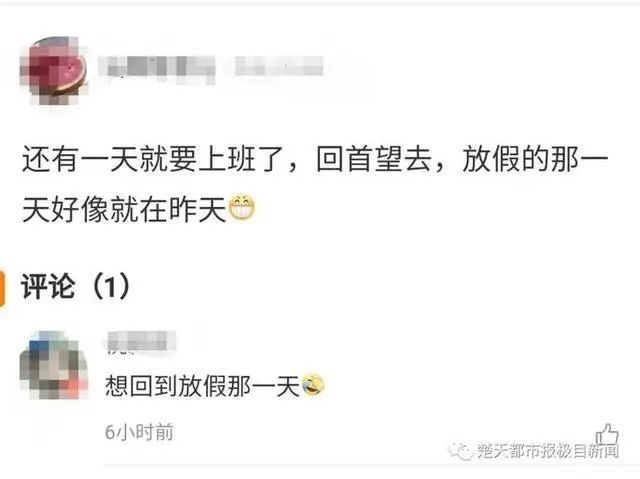Like the comment with thumbs-up icon
Screen dimensions: 640x479
coord(607,434)
